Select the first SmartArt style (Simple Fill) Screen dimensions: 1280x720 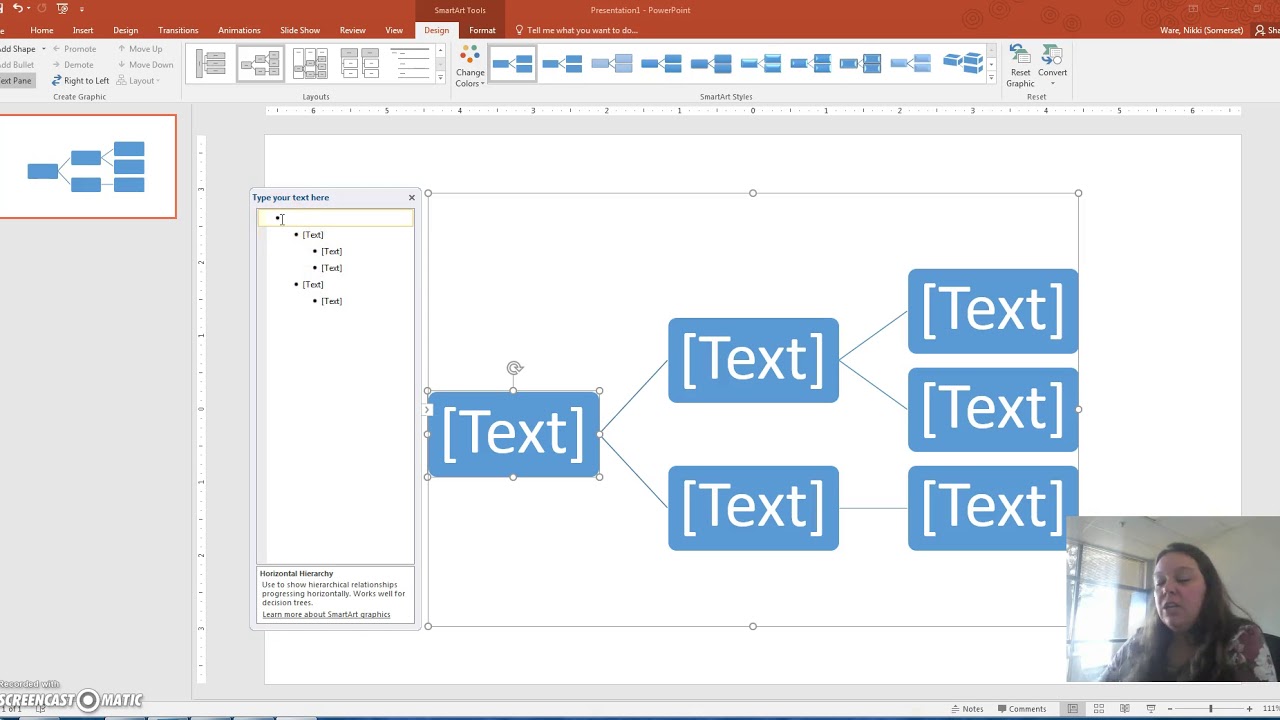point(512,64)
